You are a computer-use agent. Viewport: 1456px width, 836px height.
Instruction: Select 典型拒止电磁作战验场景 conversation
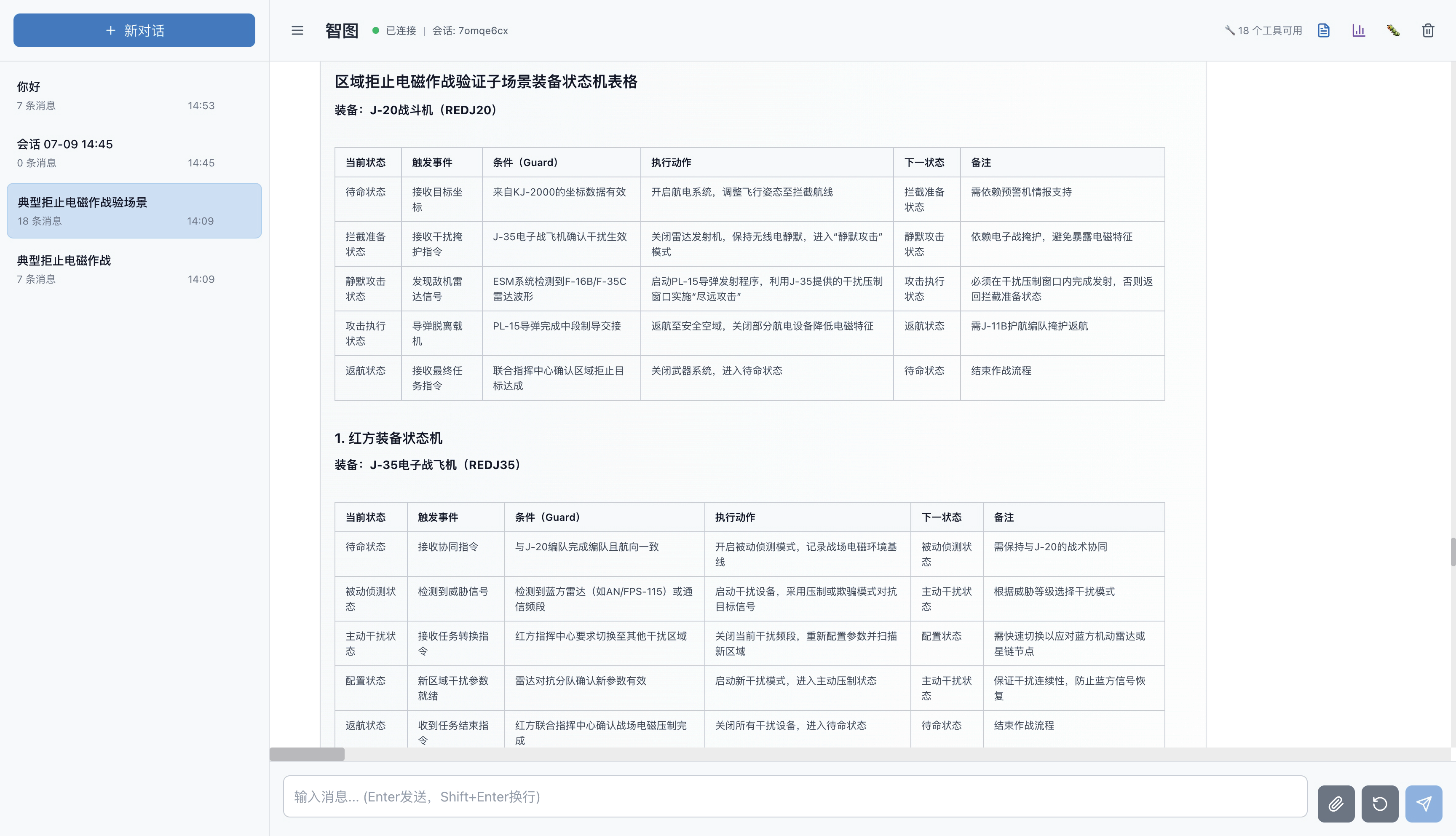134,211
